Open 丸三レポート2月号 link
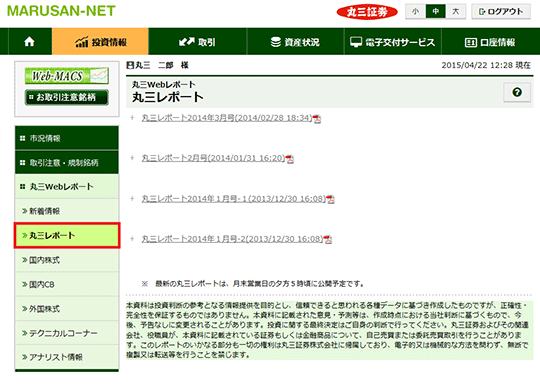 coord(214,158)
